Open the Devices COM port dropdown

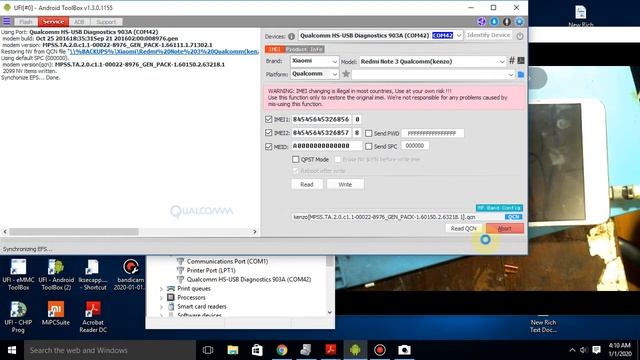459,36
